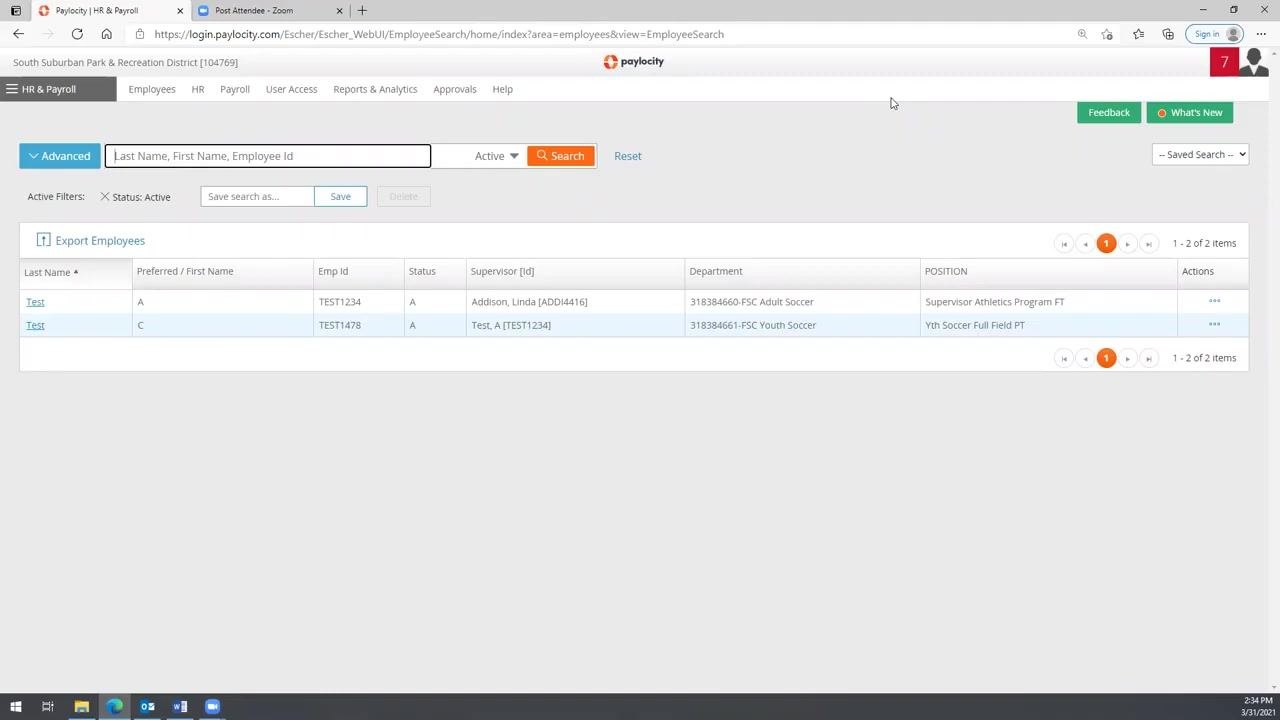
Task: Go to first page in top pager
Action: 1064,243
